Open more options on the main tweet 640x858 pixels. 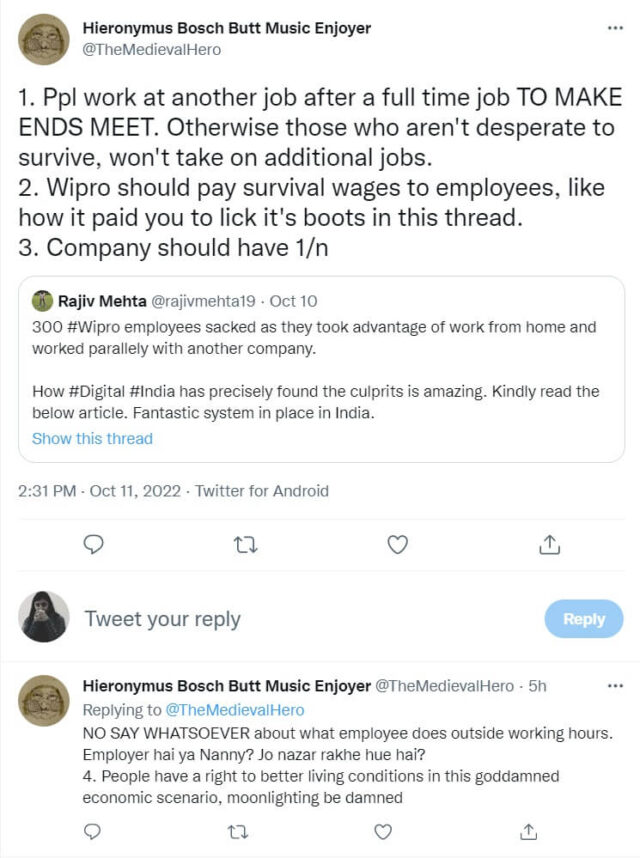[615, 28]
